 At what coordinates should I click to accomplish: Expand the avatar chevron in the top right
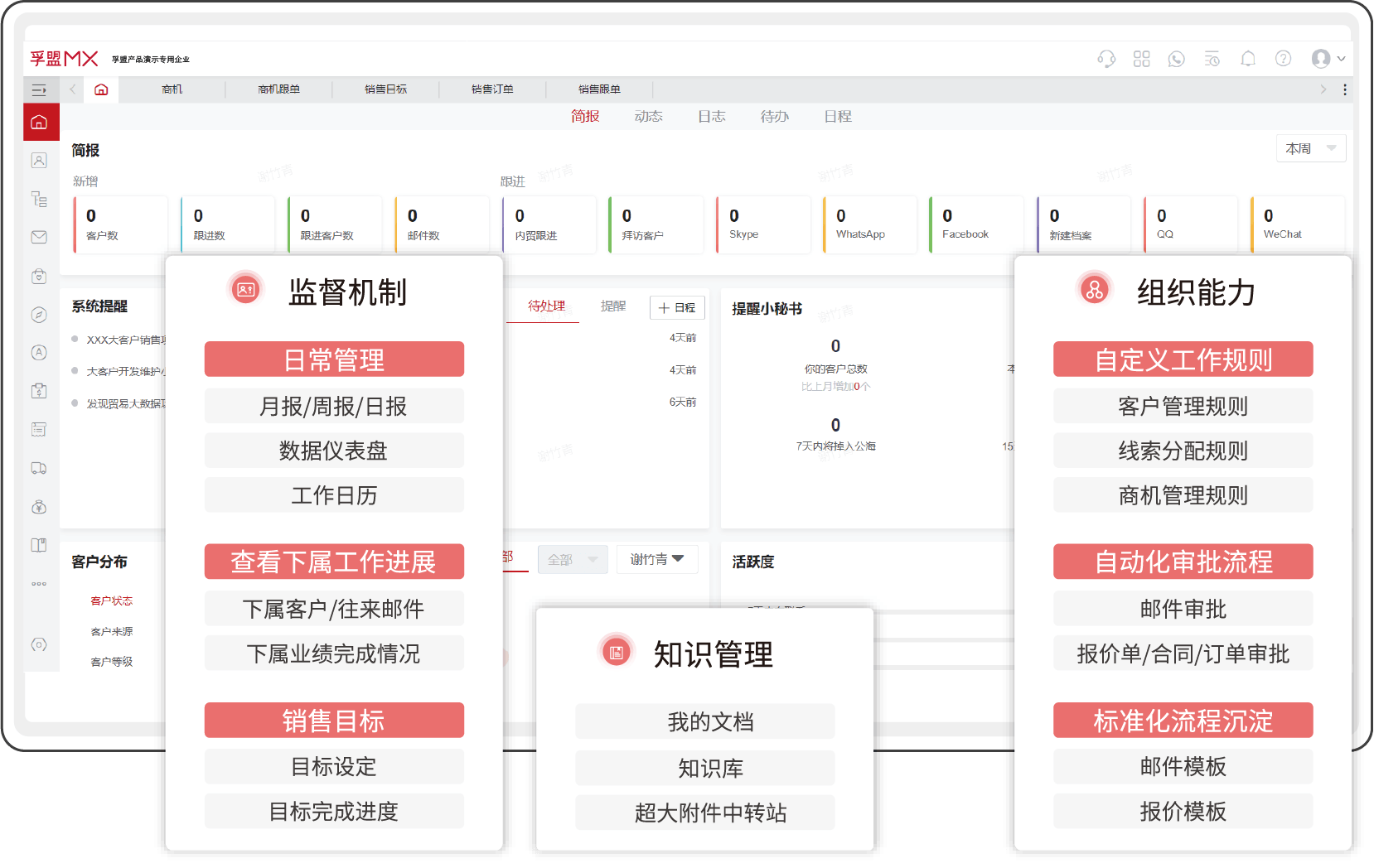1340,59
